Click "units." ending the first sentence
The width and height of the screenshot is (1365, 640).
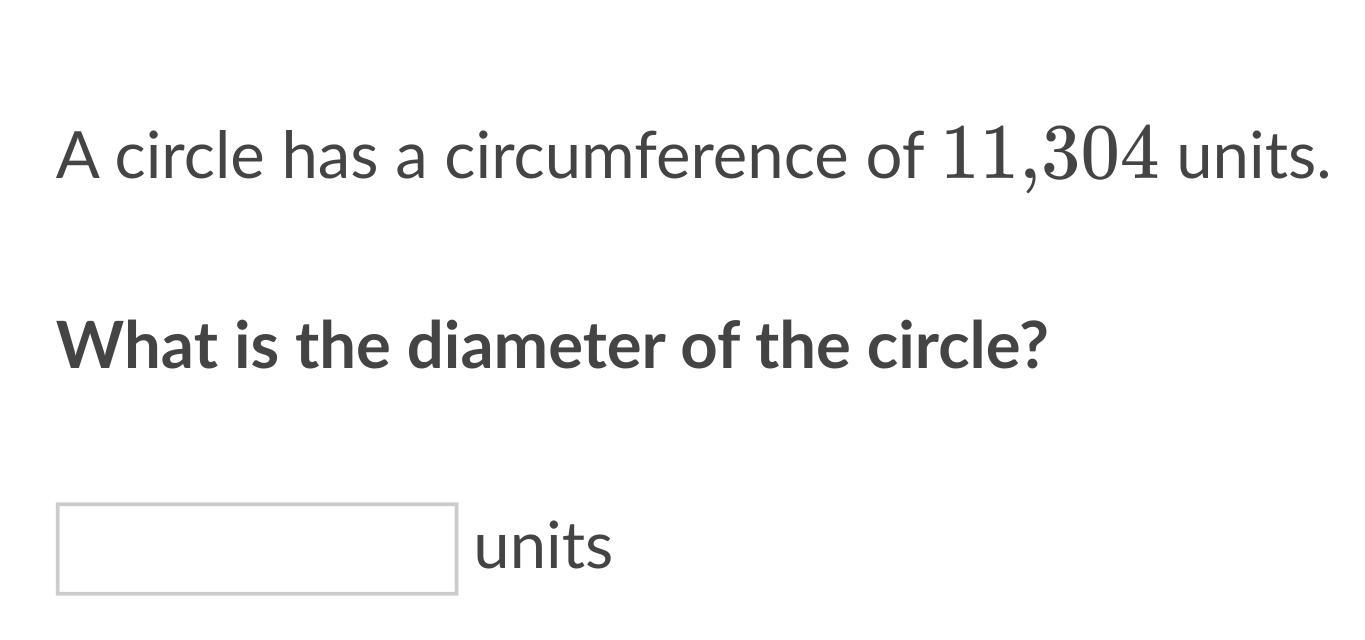pyautogui.click(x=1253, y=157)
